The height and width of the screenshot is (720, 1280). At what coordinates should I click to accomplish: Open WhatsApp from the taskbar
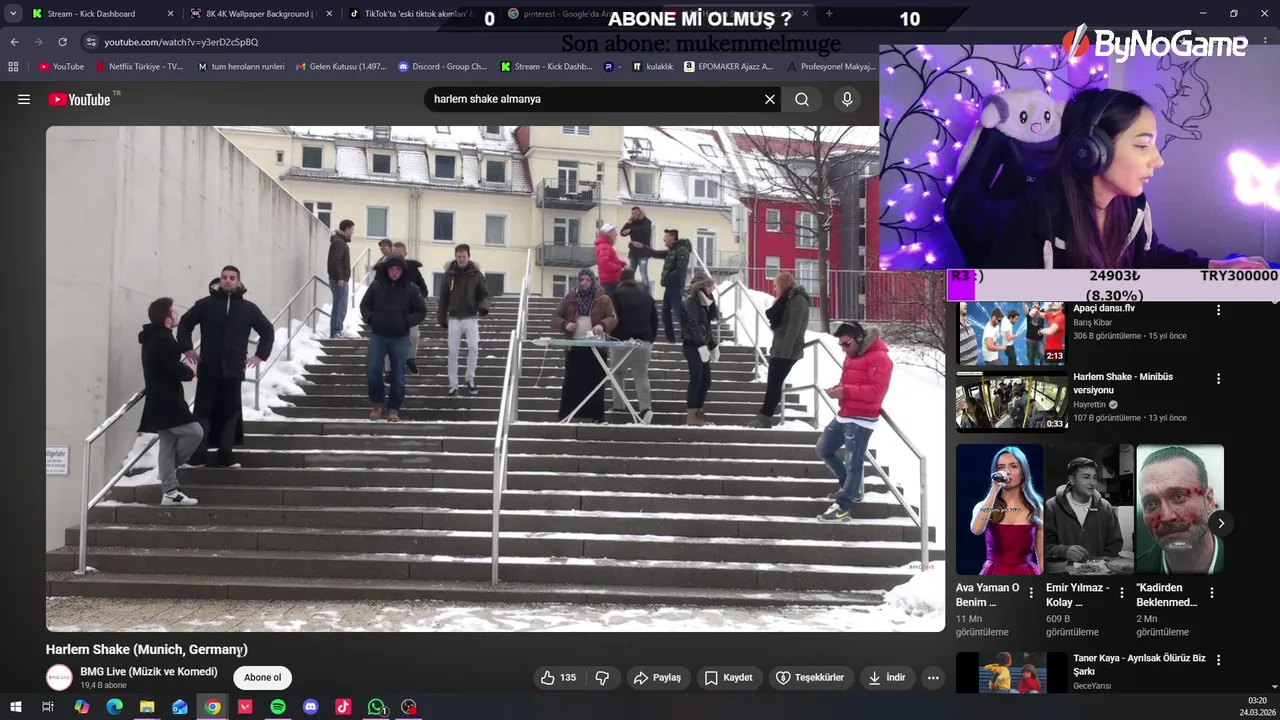tap(376, 707)
